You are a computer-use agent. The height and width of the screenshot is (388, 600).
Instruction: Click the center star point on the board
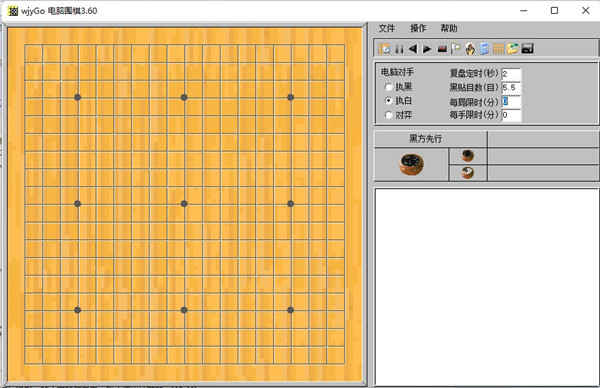(184, 204)
